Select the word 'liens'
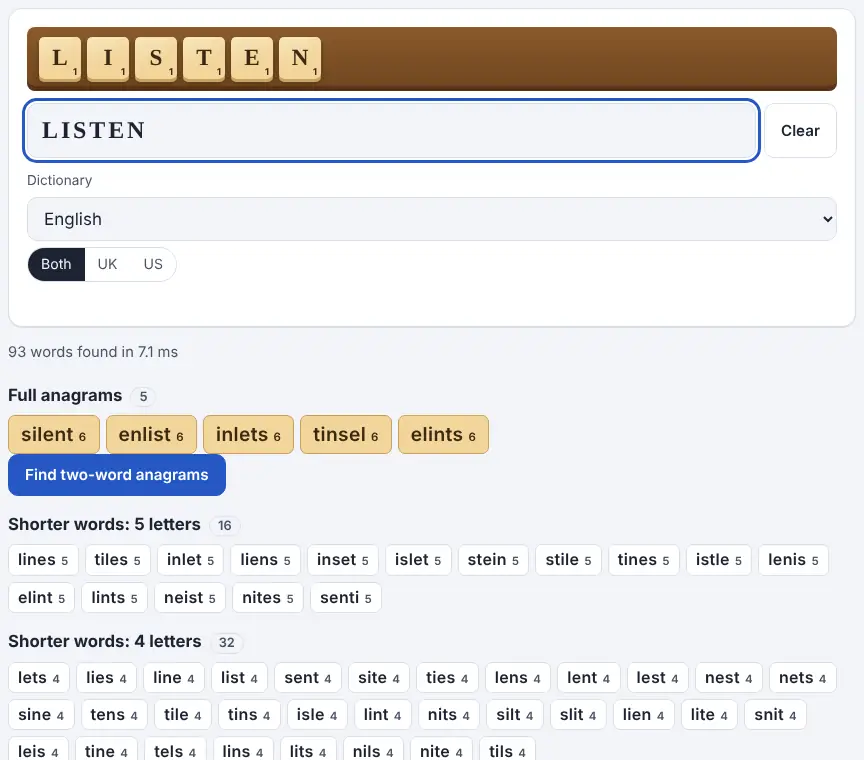 coord(265,560)
